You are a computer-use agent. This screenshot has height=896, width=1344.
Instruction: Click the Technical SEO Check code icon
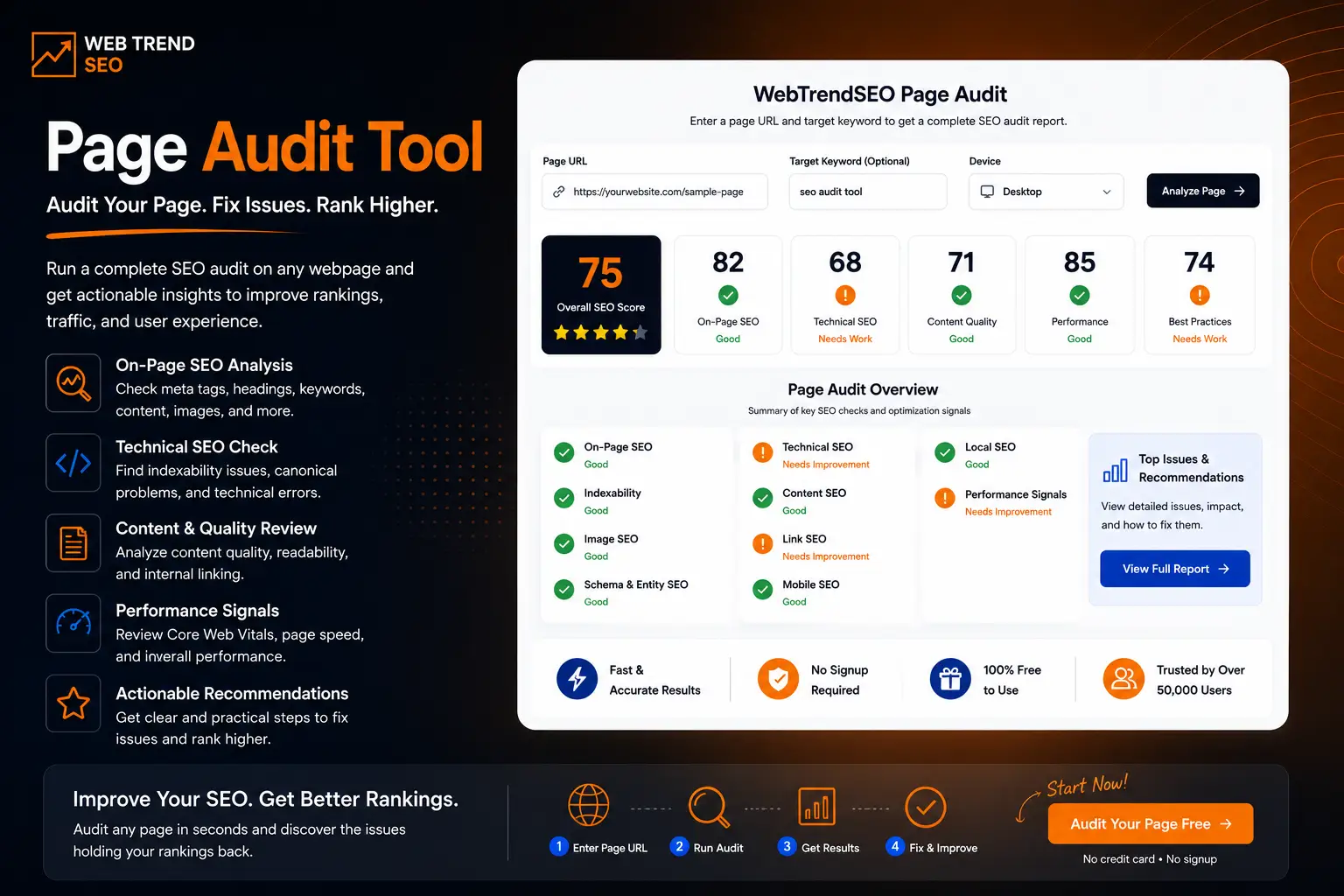tap(73, 463)
